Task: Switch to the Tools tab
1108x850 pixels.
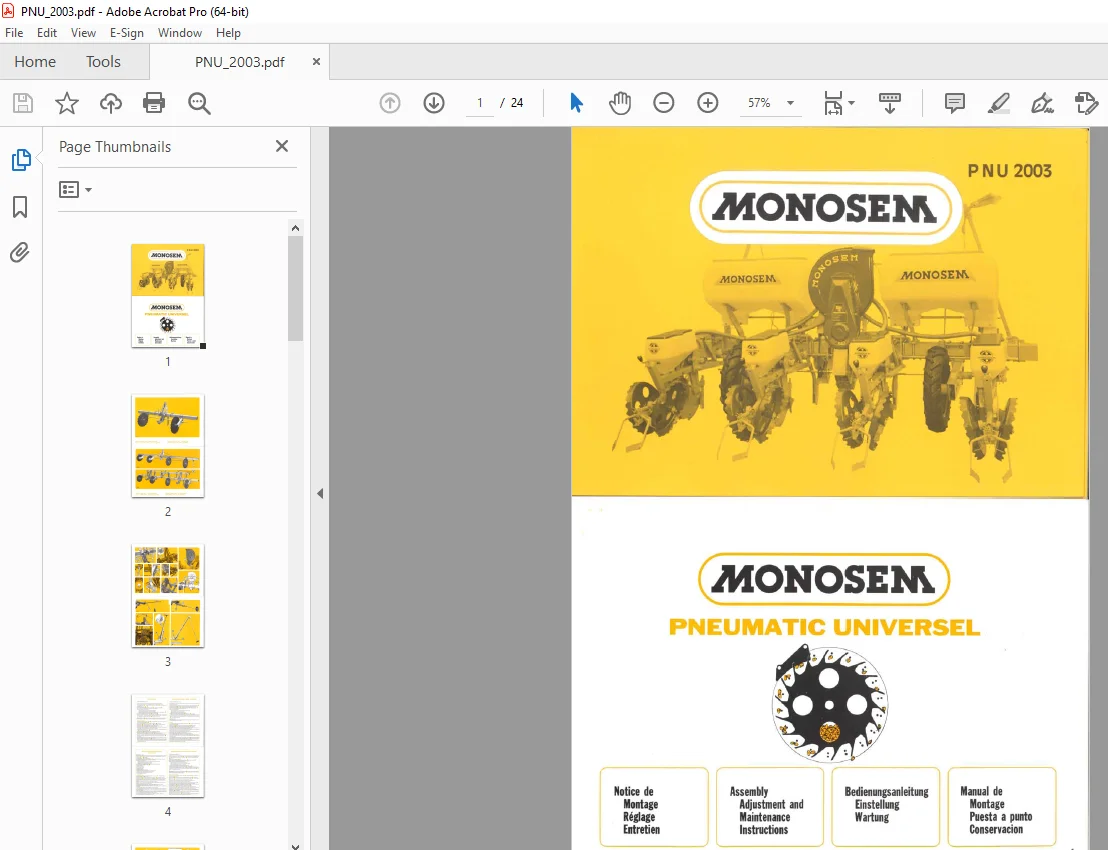Action: [103, 61]
